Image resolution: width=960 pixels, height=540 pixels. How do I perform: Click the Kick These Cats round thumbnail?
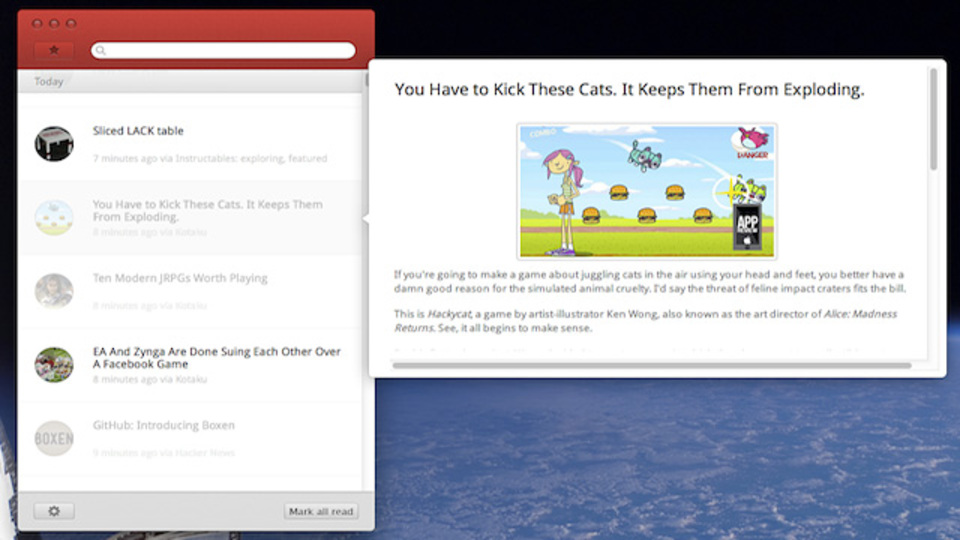pos(54,217)
